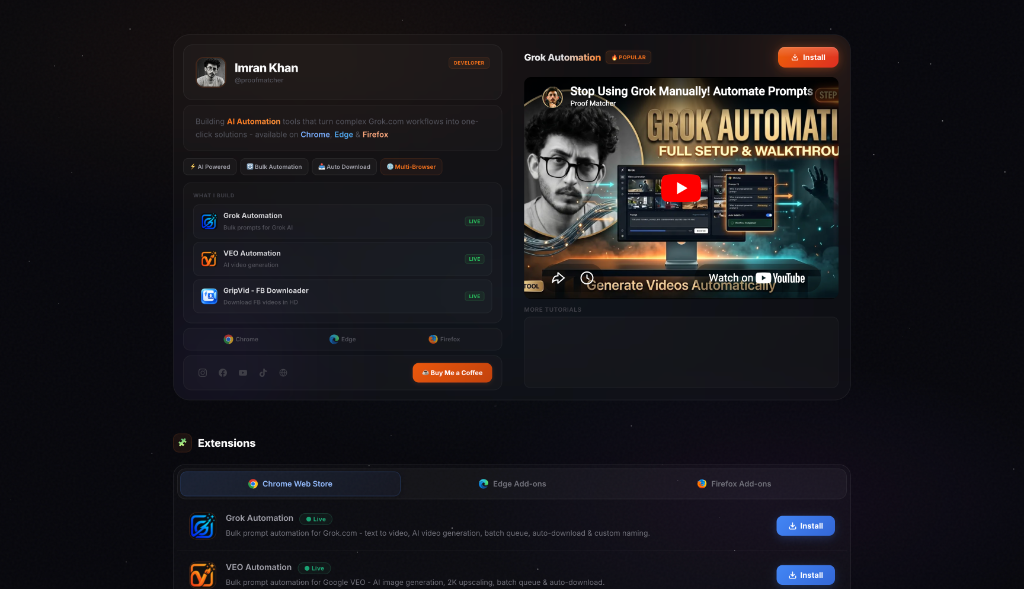Viewport: 1024px width, 589px height.
Task: Click the Chrome browser link in profile card
Action: 241,340
